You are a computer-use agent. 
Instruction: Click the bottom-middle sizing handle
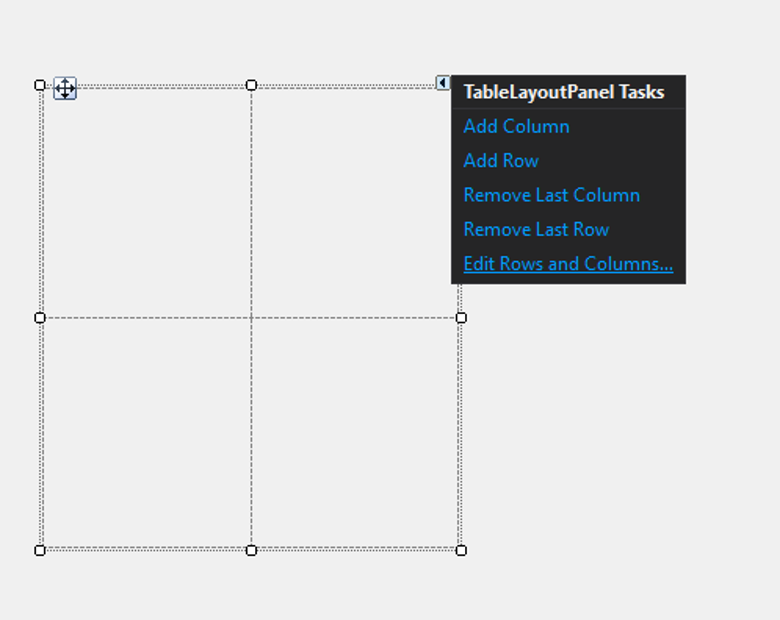pyautogui.click(x=251, y=550)
